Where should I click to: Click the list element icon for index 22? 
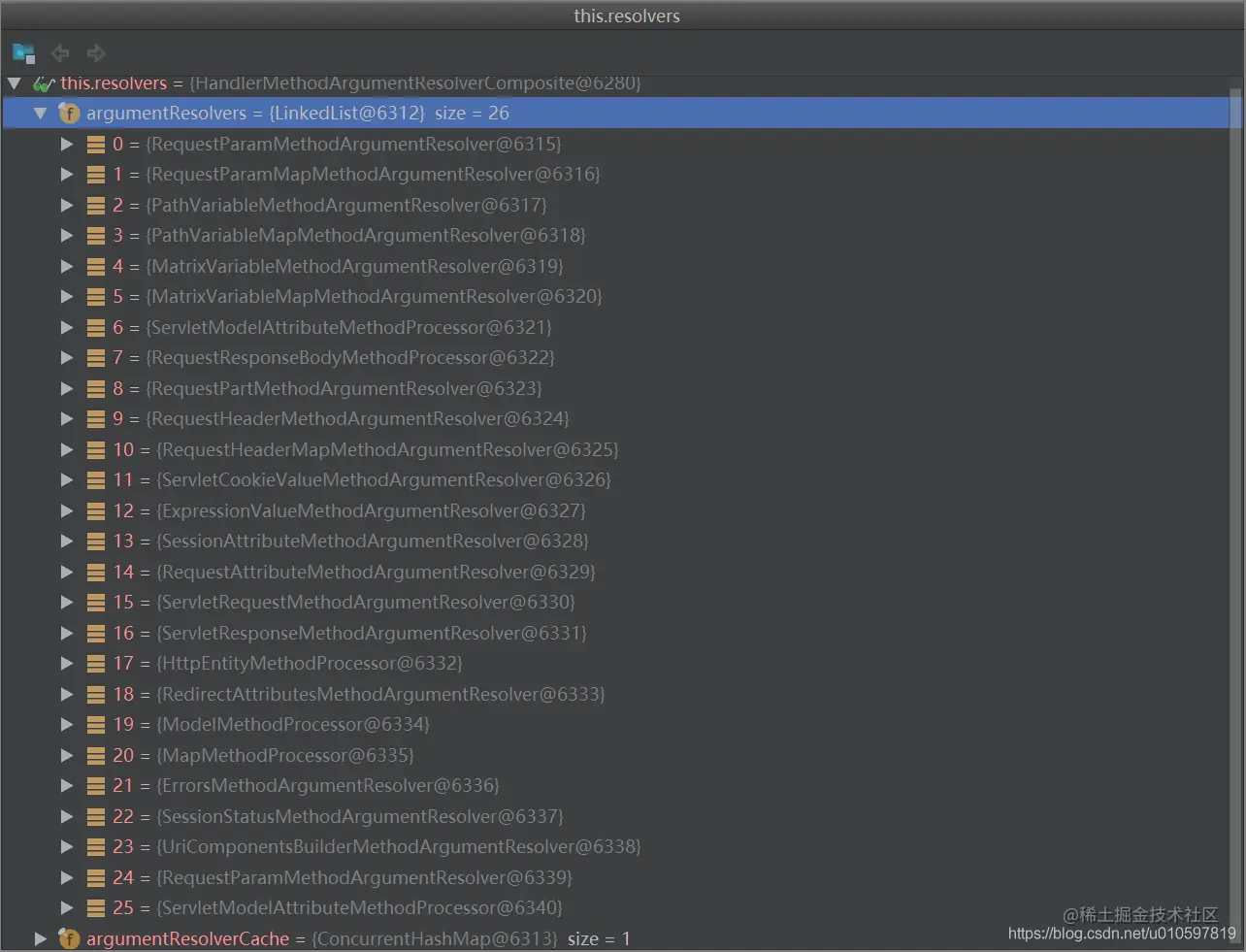96,816
